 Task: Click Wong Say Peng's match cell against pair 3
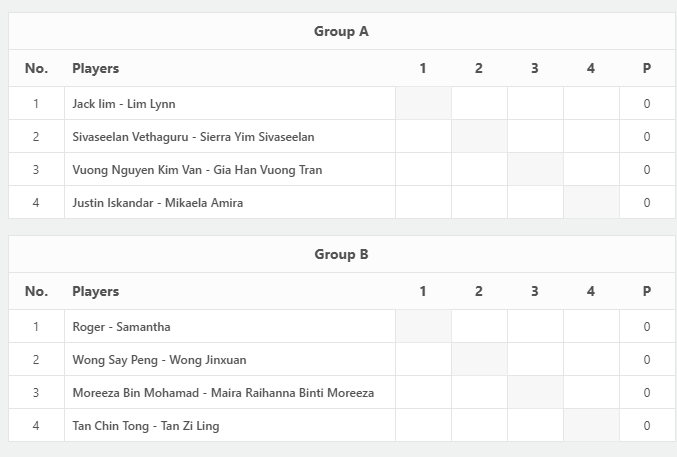click(535, 359)
